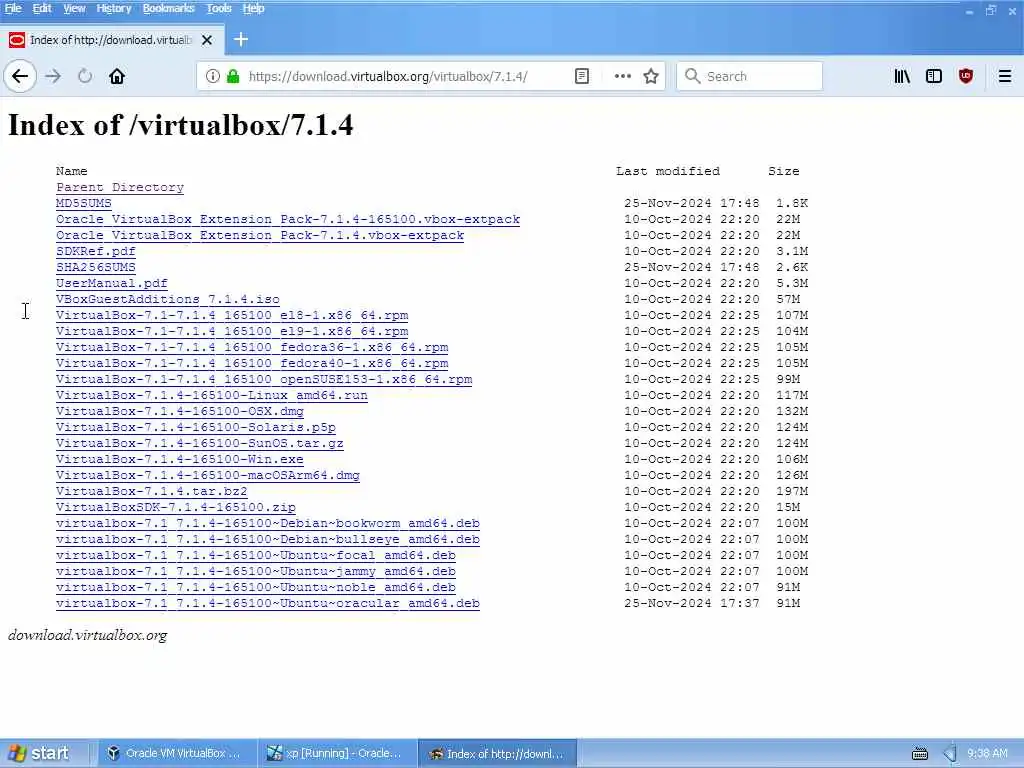Download the Solaris.p5p package
The image size is (1024, 768).
point(196,427)
